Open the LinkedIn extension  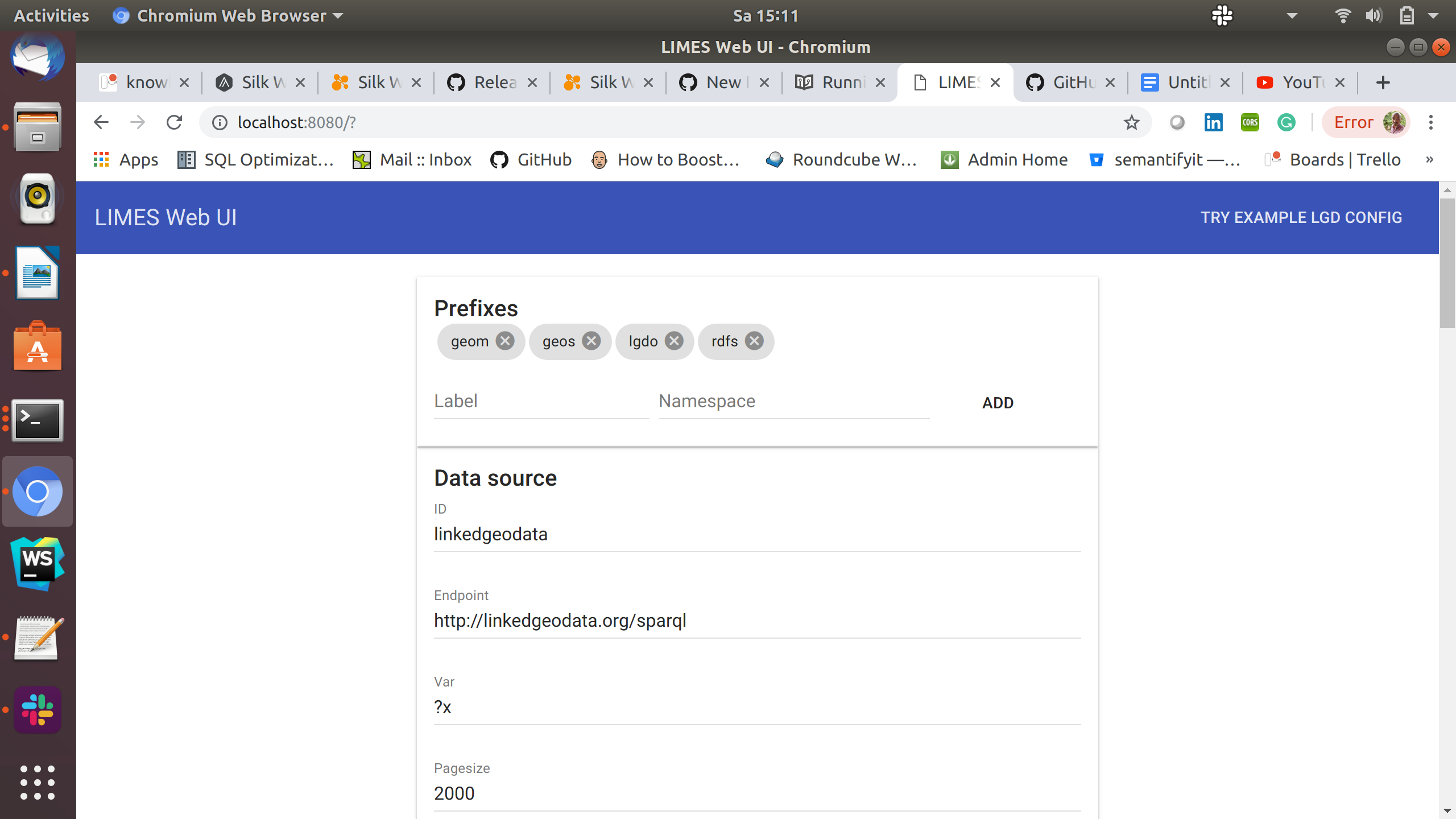tap(1213, 122)
